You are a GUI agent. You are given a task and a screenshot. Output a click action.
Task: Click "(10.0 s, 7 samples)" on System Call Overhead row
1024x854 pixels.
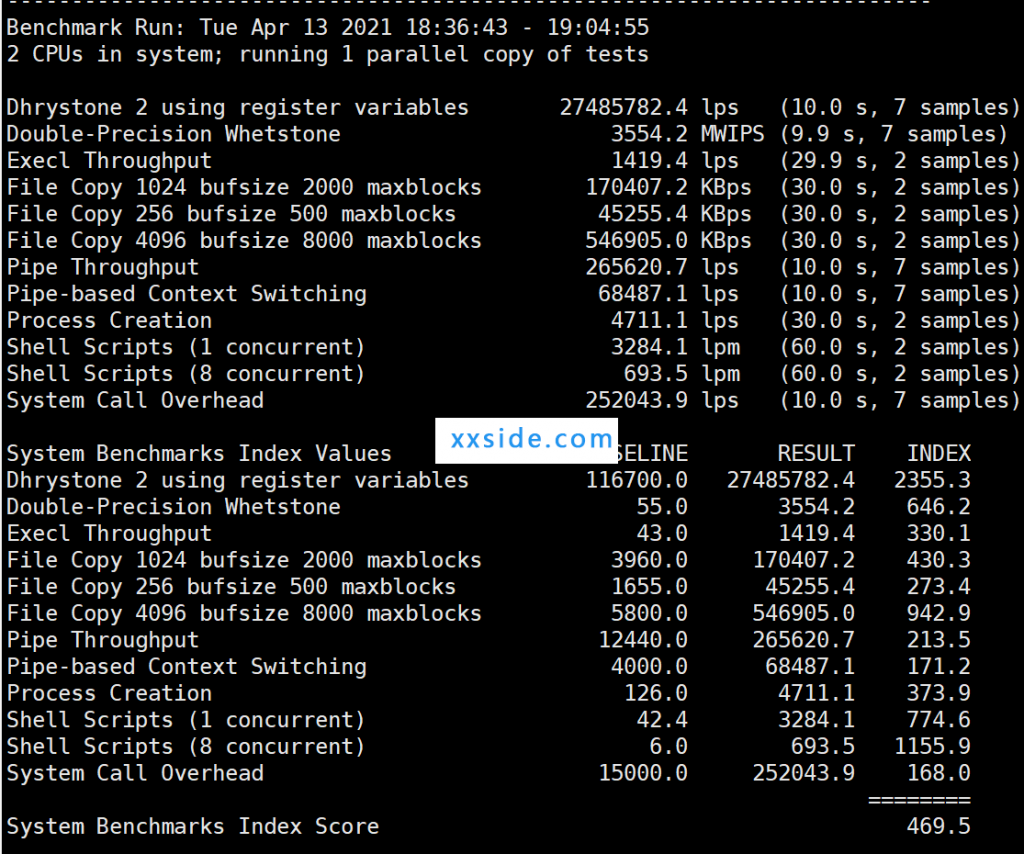point(900,400)
